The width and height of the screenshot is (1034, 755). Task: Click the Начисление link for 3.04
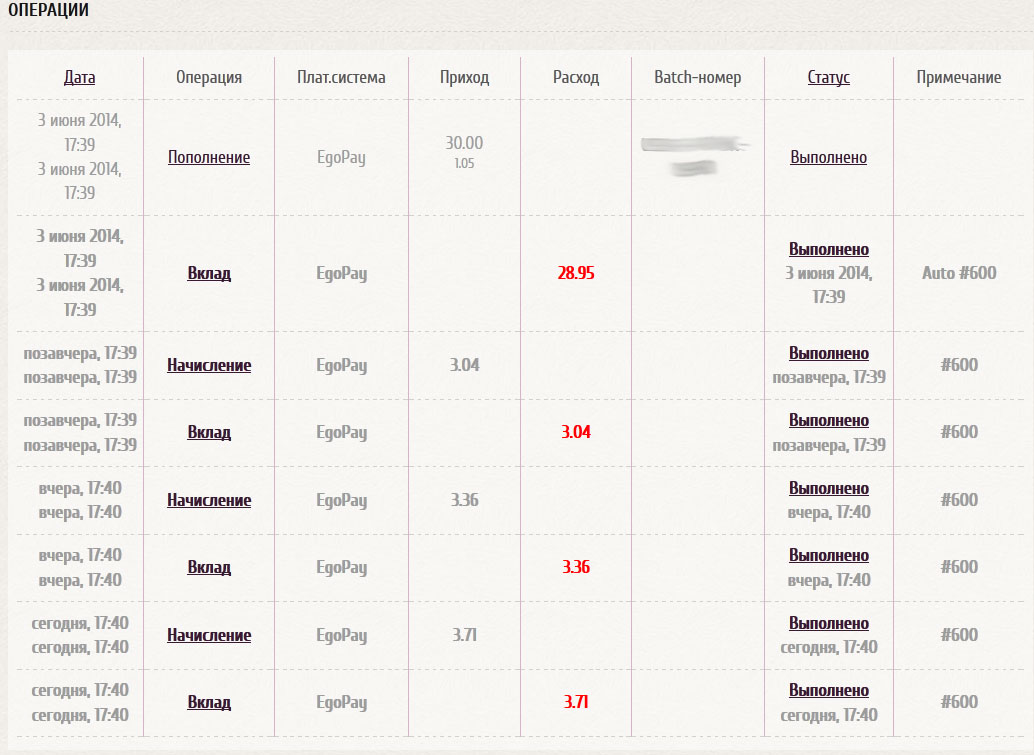(209, 365)
